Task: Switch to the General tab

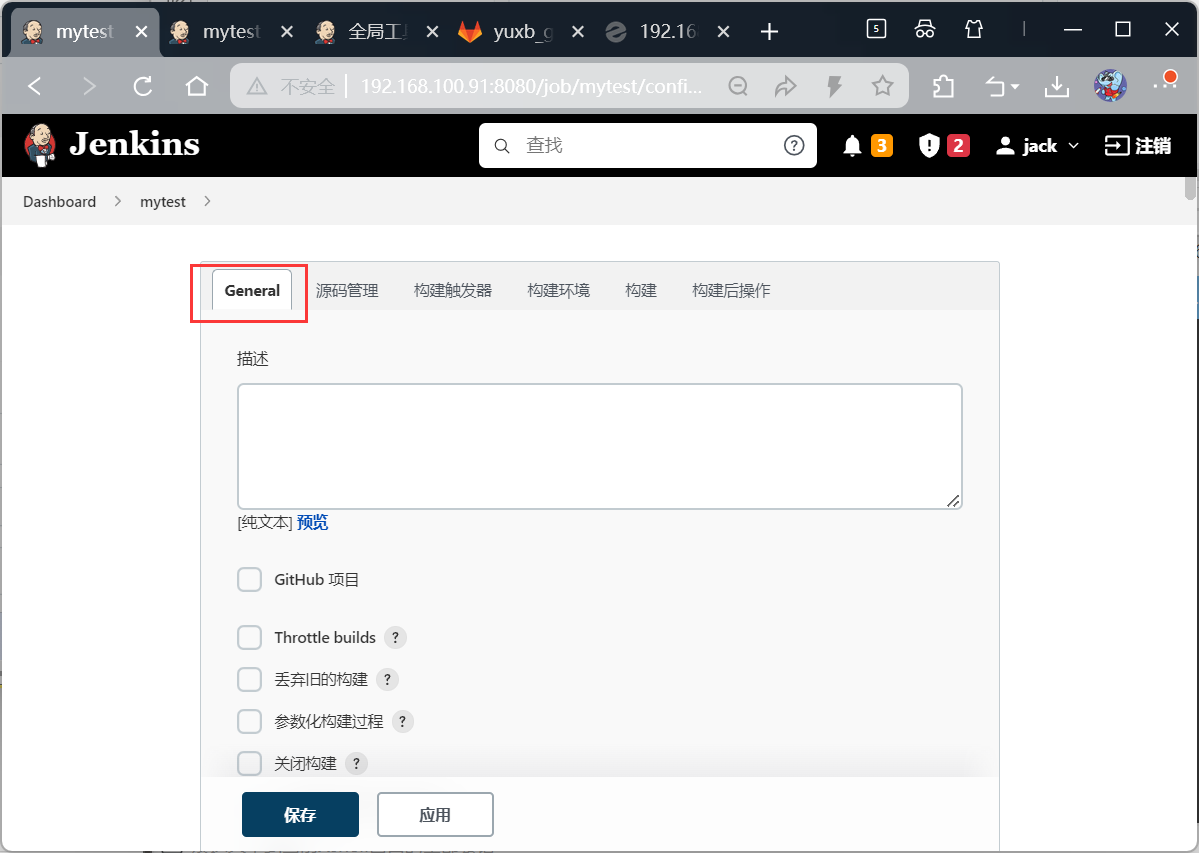Action: tap(252, 290)
